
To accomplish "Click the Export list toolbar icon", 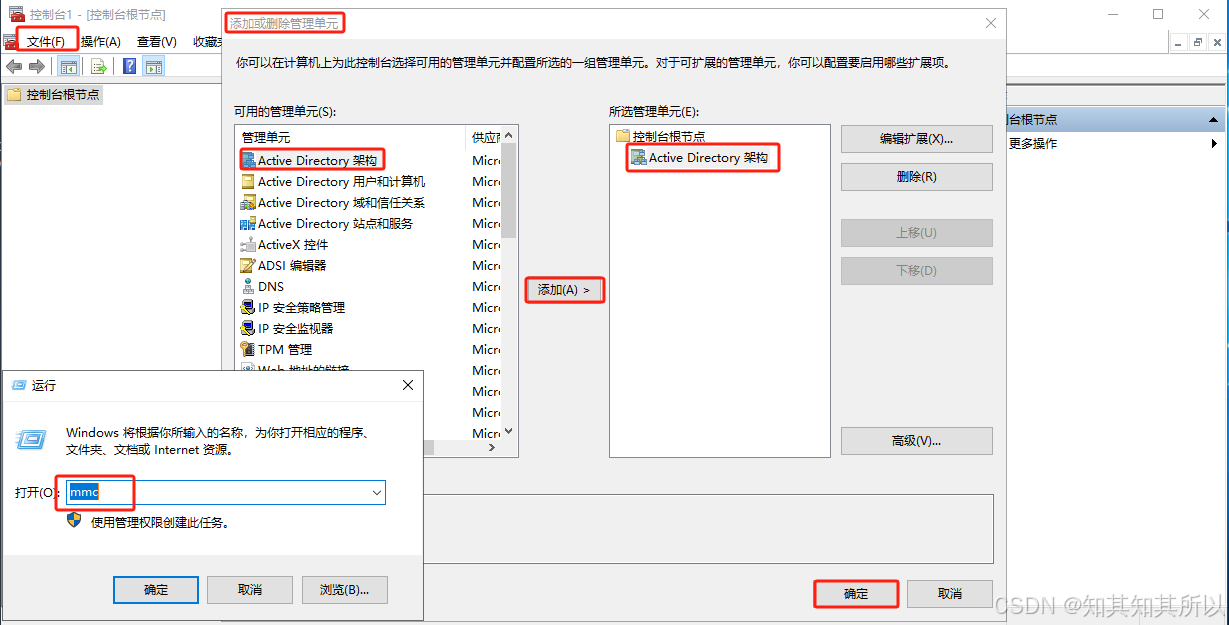I will click(x=99, y=67).
